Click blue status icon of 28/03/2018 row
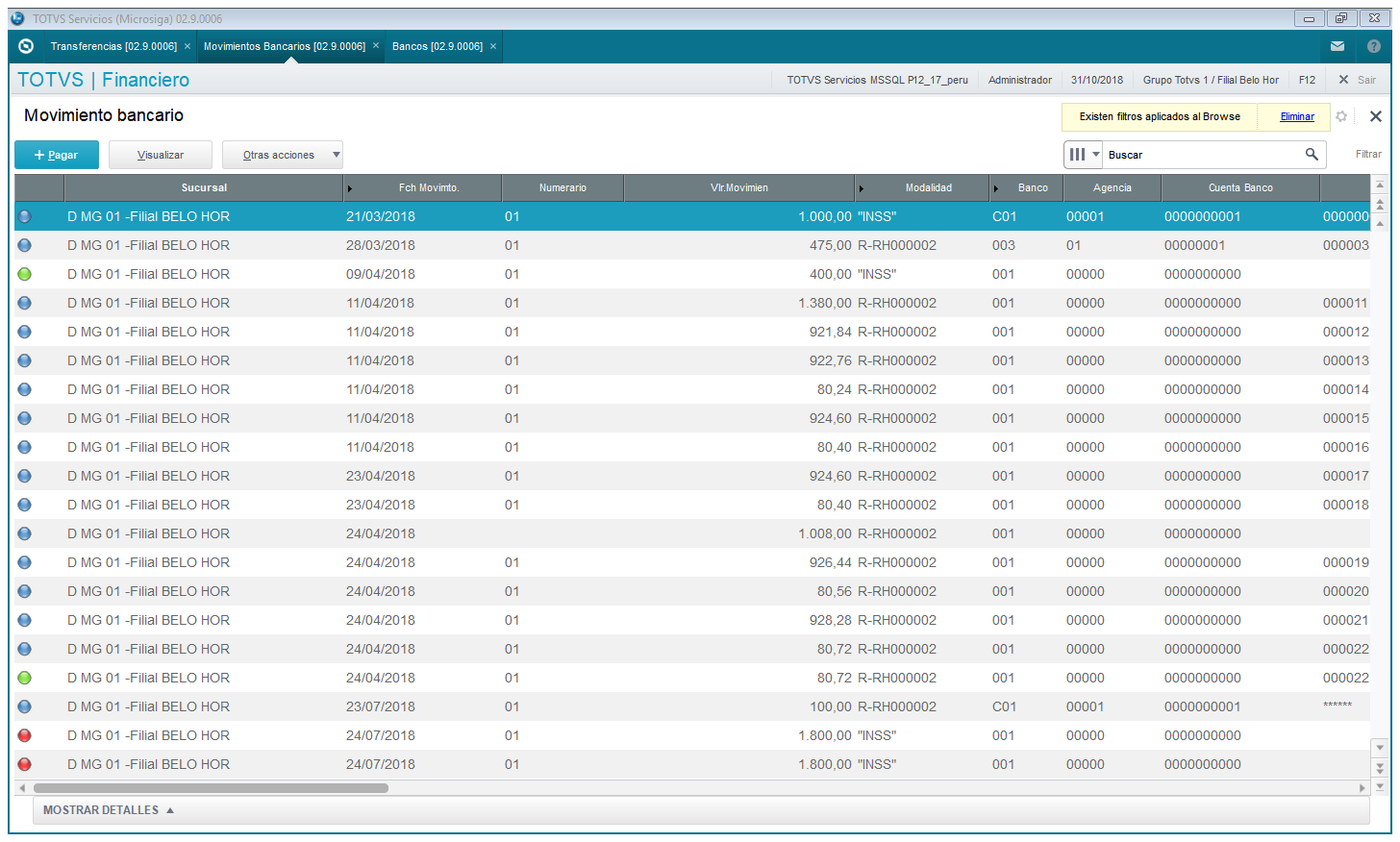 (x=25, y=245)
